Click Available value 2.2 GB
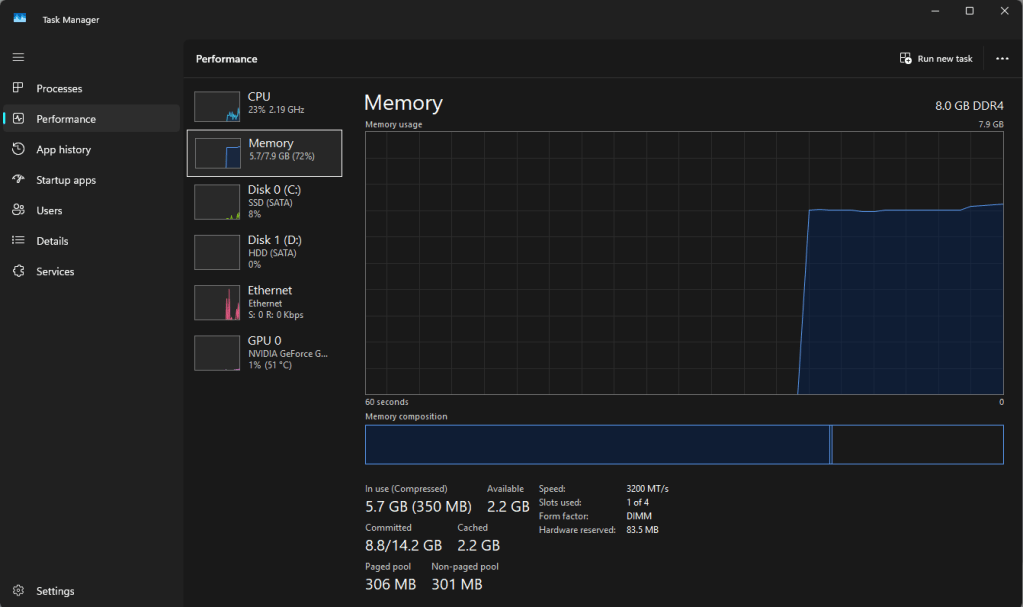This screenshot has height=607, width=1023. pyautogui.click(x=508, y=506)
